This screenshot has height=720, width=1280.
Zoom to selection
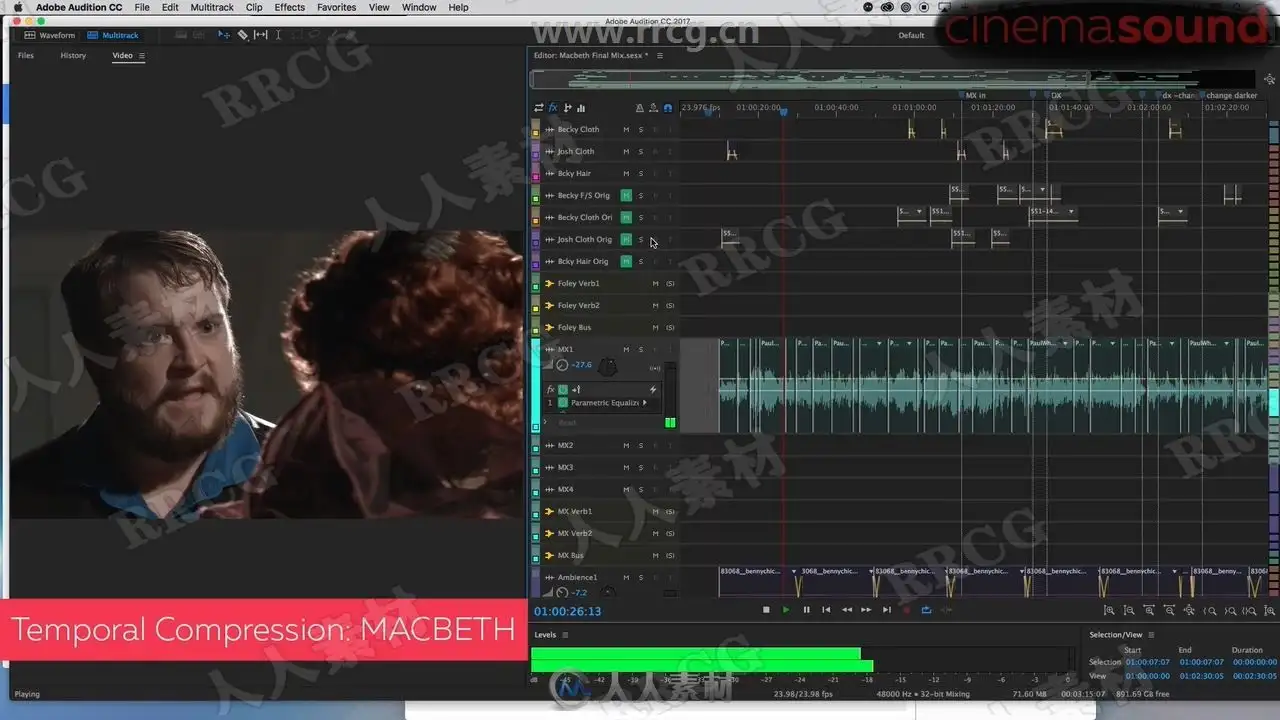click(1250, 610)
